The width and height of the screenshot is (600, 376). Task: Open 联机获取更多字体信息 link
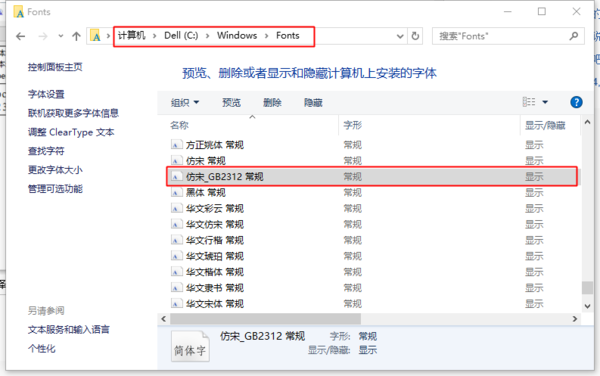73,113
